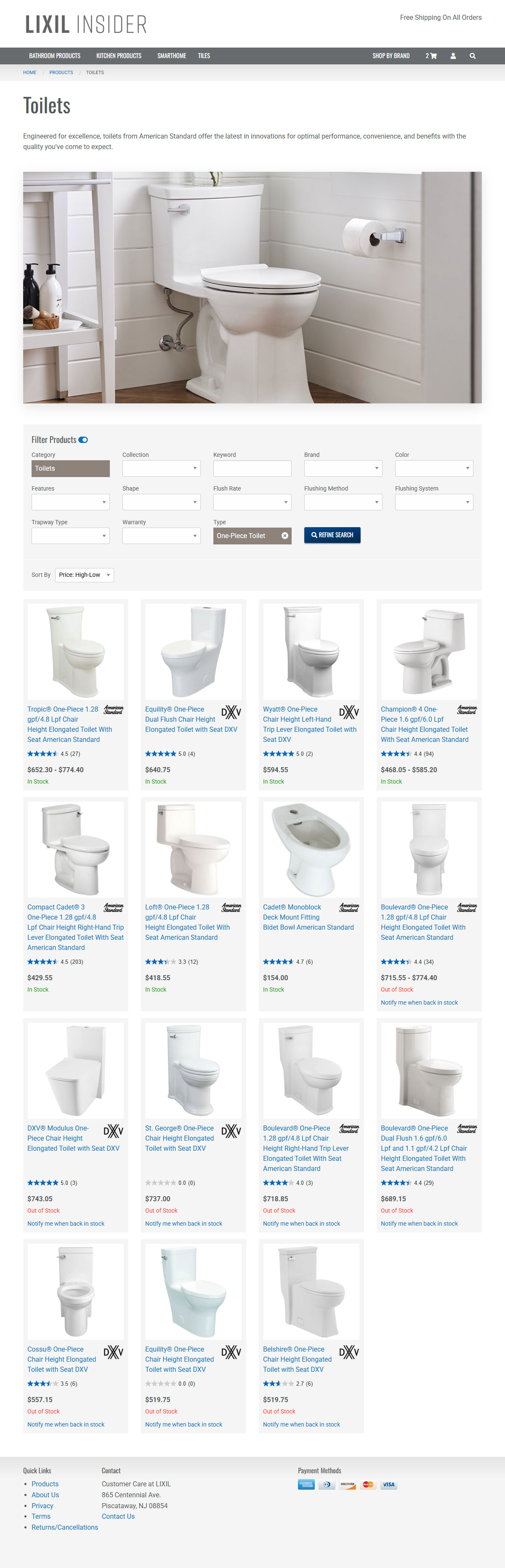Image resolution: width=505 pixels, height=1568 pixels.
Task: Open the Flushing Method dropdown
Action: click(343, 502)
